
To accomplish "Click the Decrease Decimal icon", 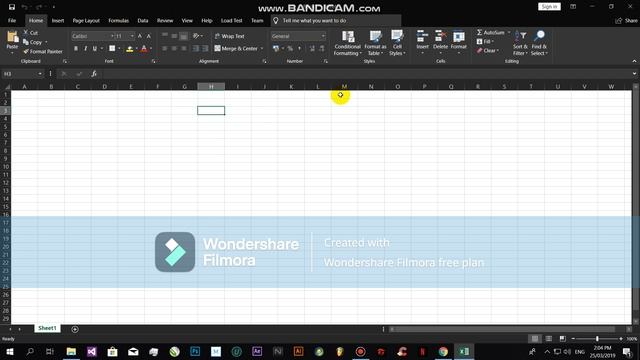I will click(322, 49).
